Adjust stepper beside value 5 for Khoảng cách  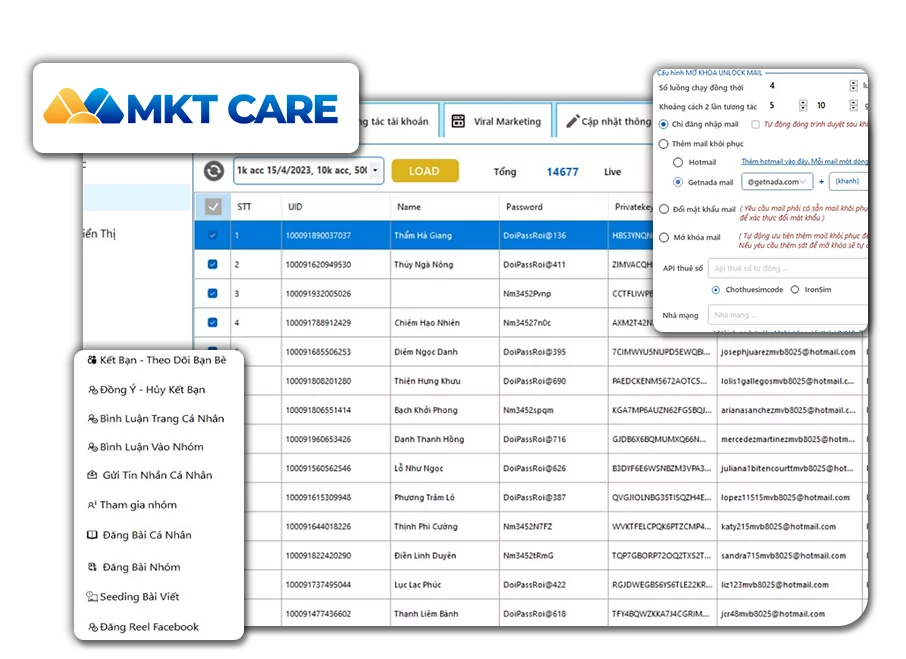tap(803, 105)
